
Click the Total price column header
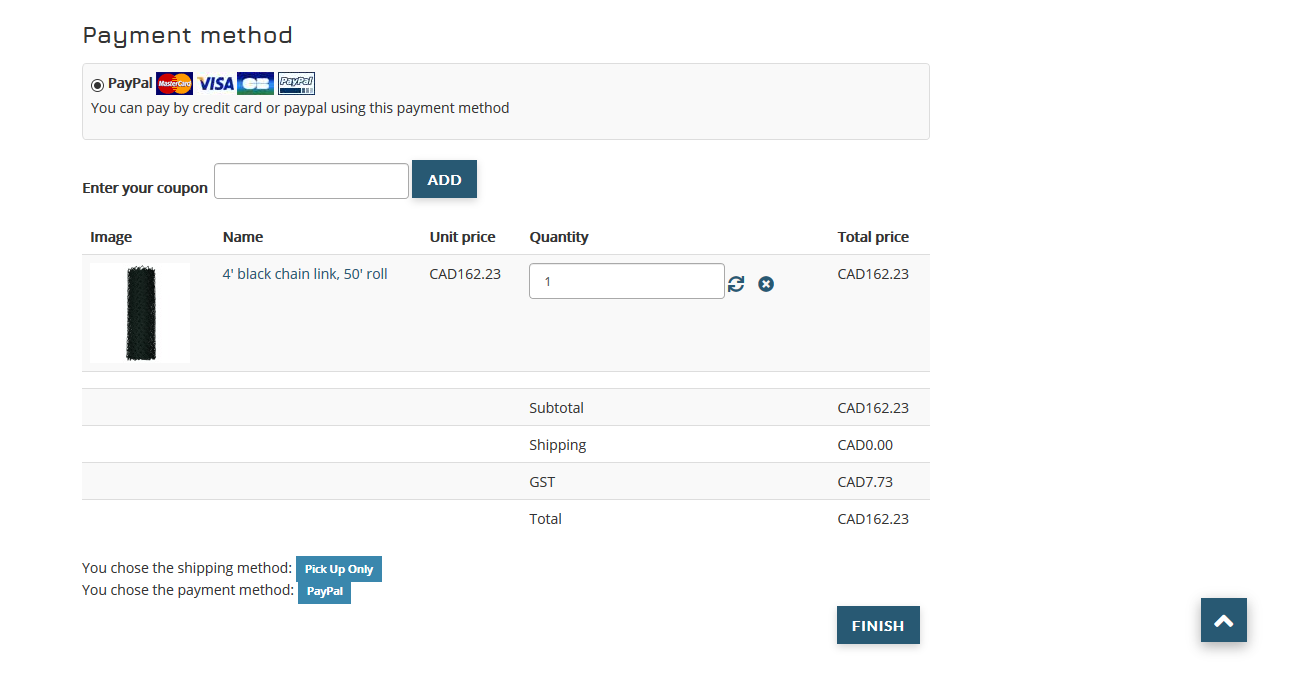[873, 237]
